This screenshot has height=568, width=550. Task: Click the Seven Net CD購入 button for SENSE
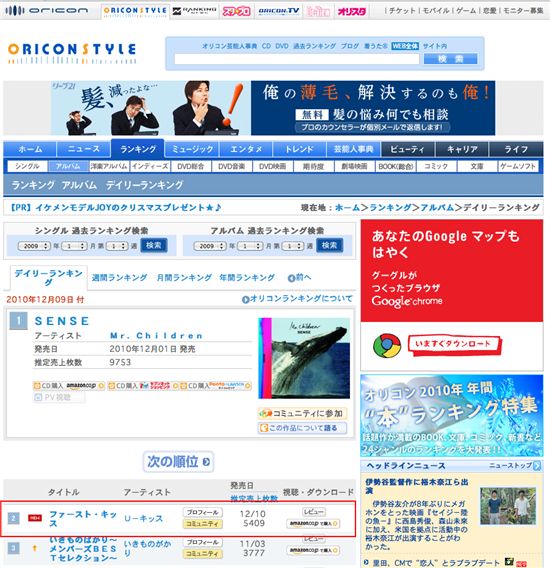(143, 386)
